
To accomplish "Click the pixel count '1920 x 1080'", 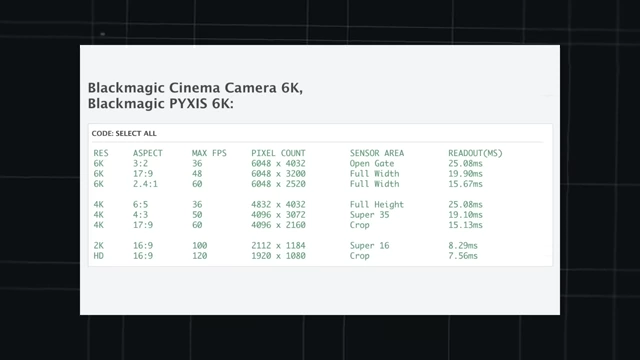I will 278,256.
